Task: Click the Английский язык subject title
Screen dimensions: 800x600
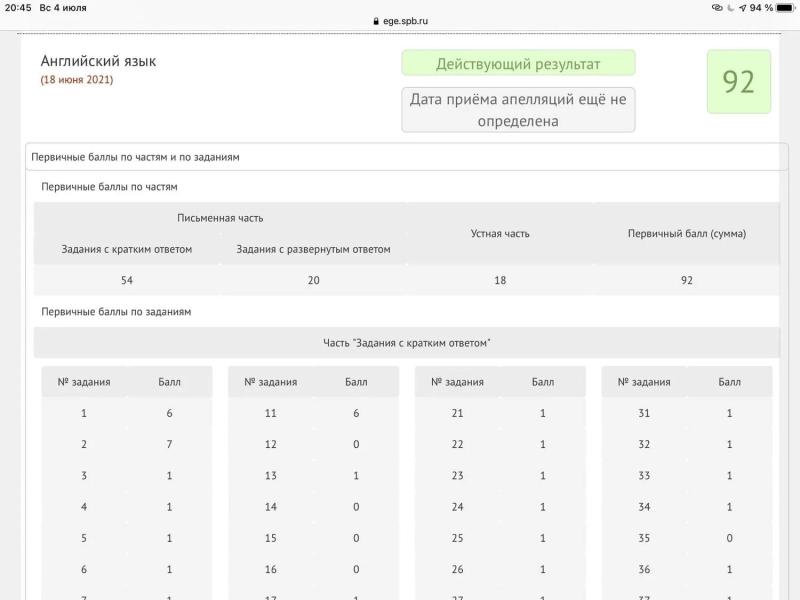Action: click(98, 61)
